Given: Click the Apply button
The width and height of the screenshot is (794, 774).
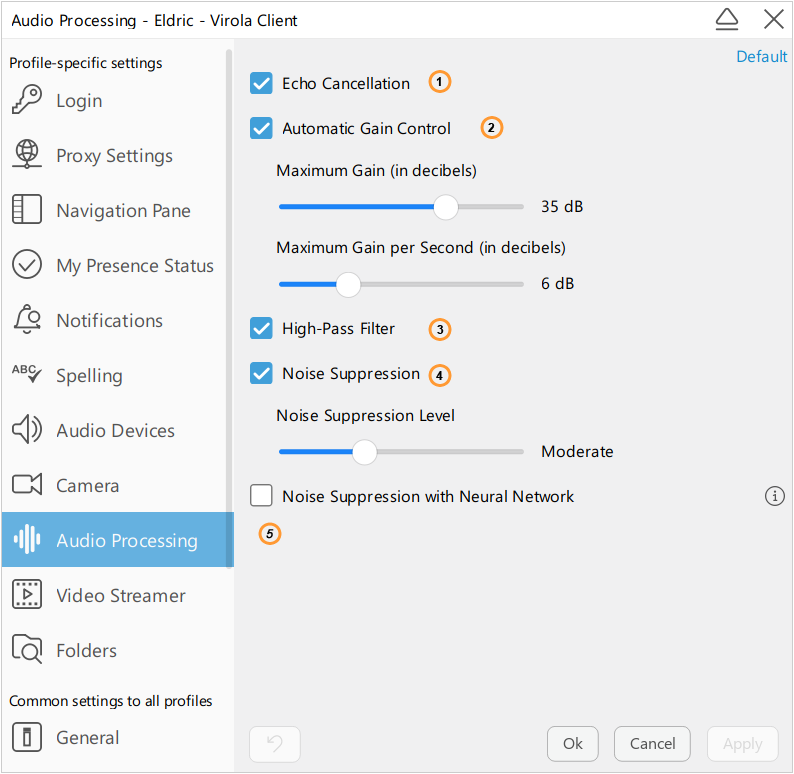Looking at the screenshot, I should click(x=742, y=744).
